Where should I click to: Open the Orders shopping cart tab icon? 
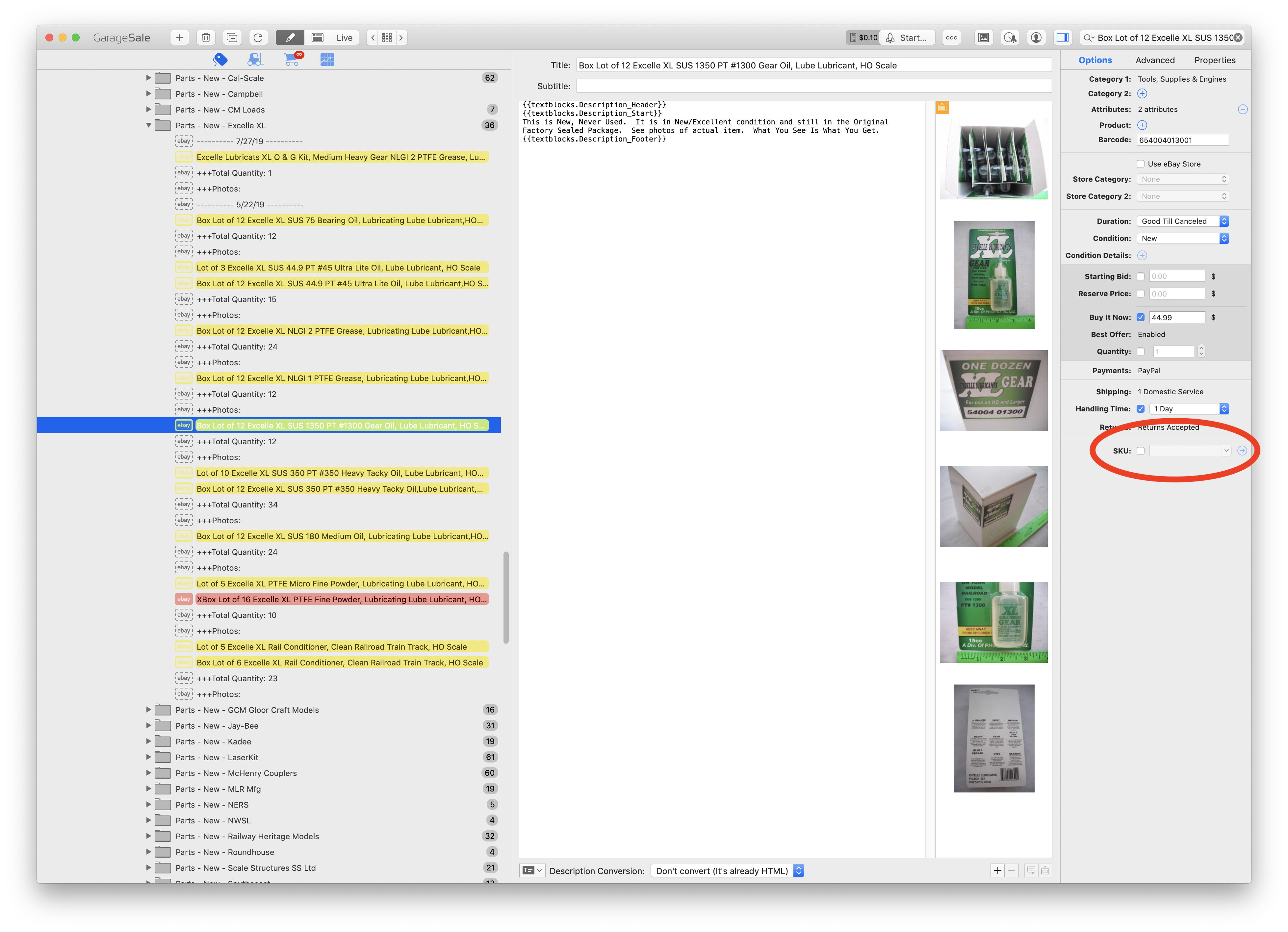(x=293, y=59)
